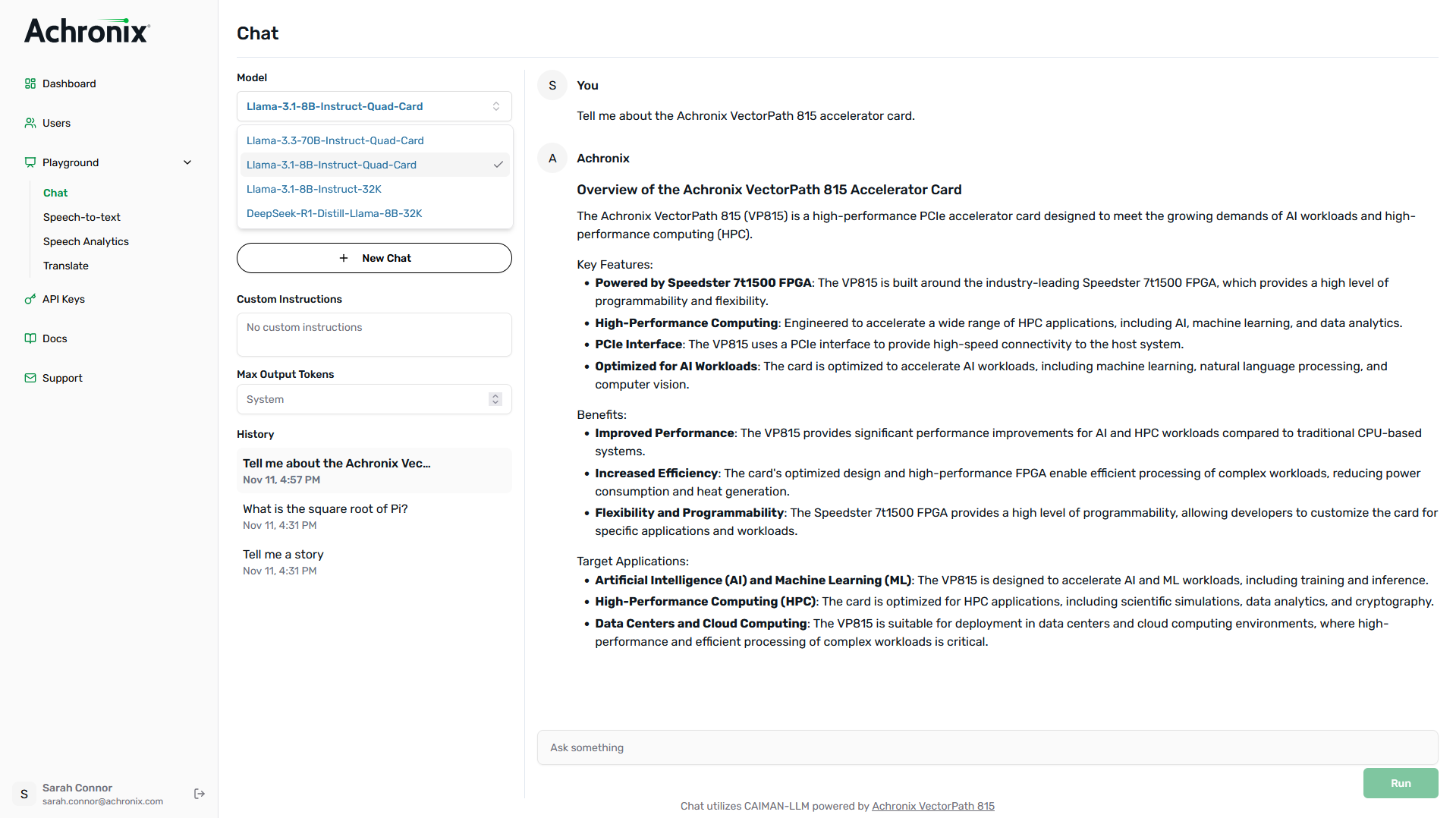Image resolution: width=1456 pixels, height=818 pixels.
Task: Open the Max Output Tokens dropdown
Action: click(374, 399)
